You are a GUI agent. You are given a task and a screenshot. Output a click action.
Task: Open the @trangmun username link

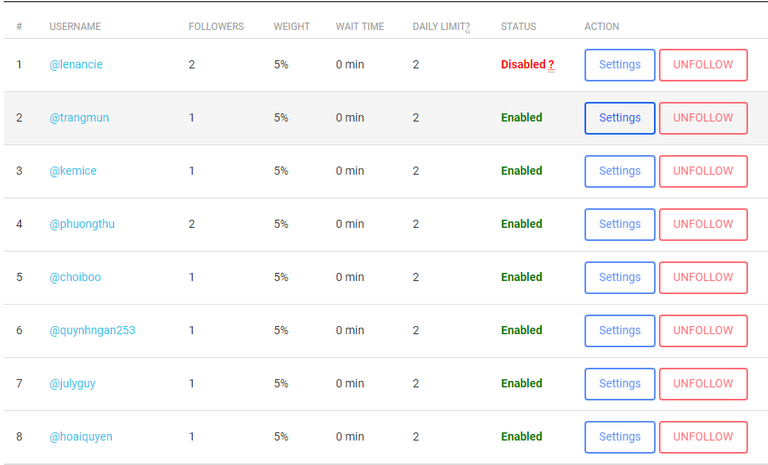(79, 118)
